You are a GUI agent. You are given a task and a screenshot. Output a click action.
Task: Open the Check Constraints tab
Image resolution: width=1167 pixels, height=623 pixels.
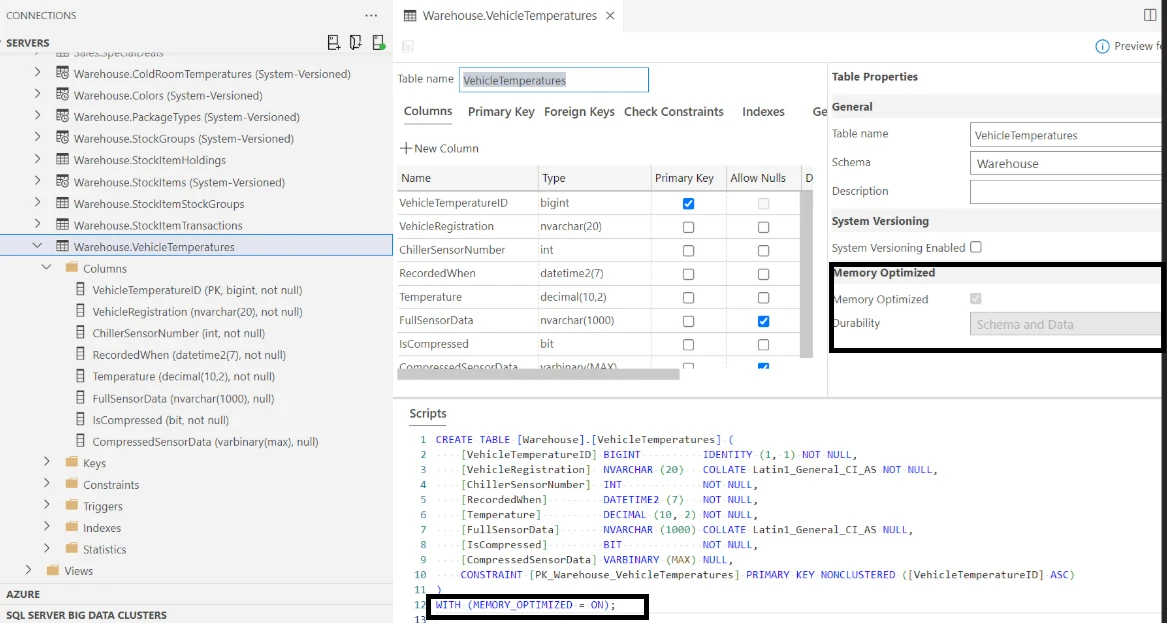pos(674,112)
